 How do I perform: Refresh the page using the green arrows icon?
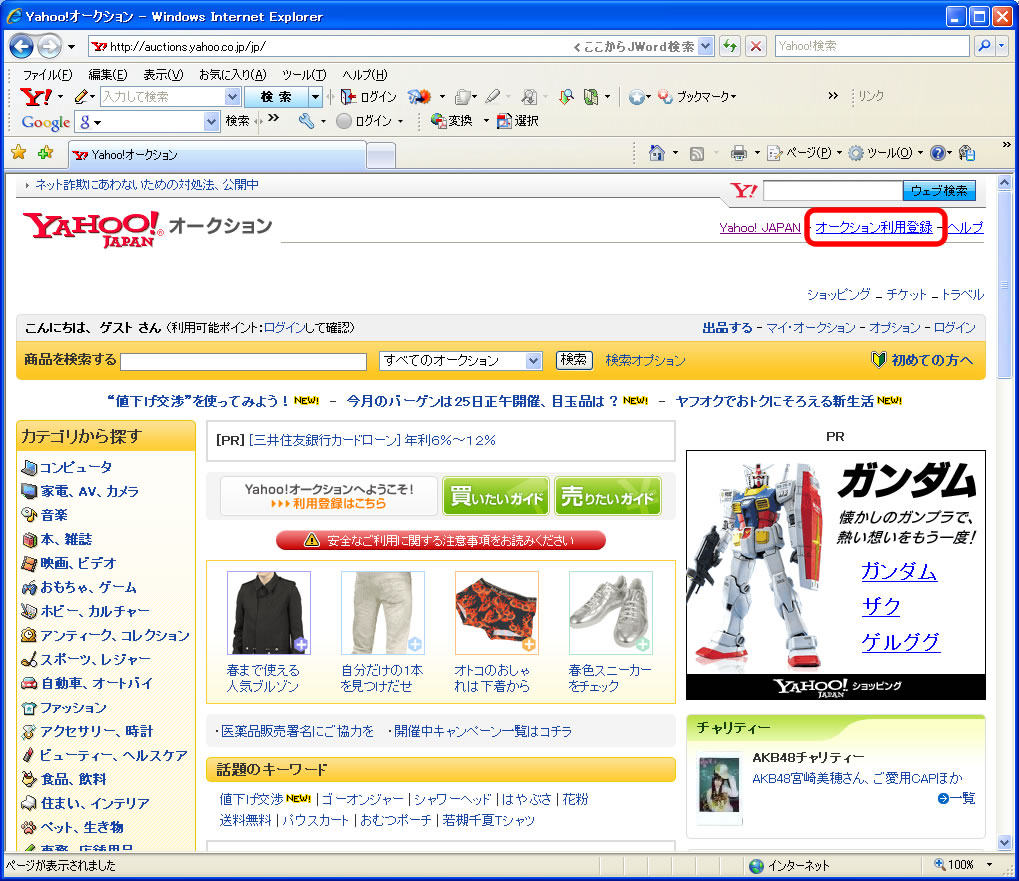coord(730,46)
